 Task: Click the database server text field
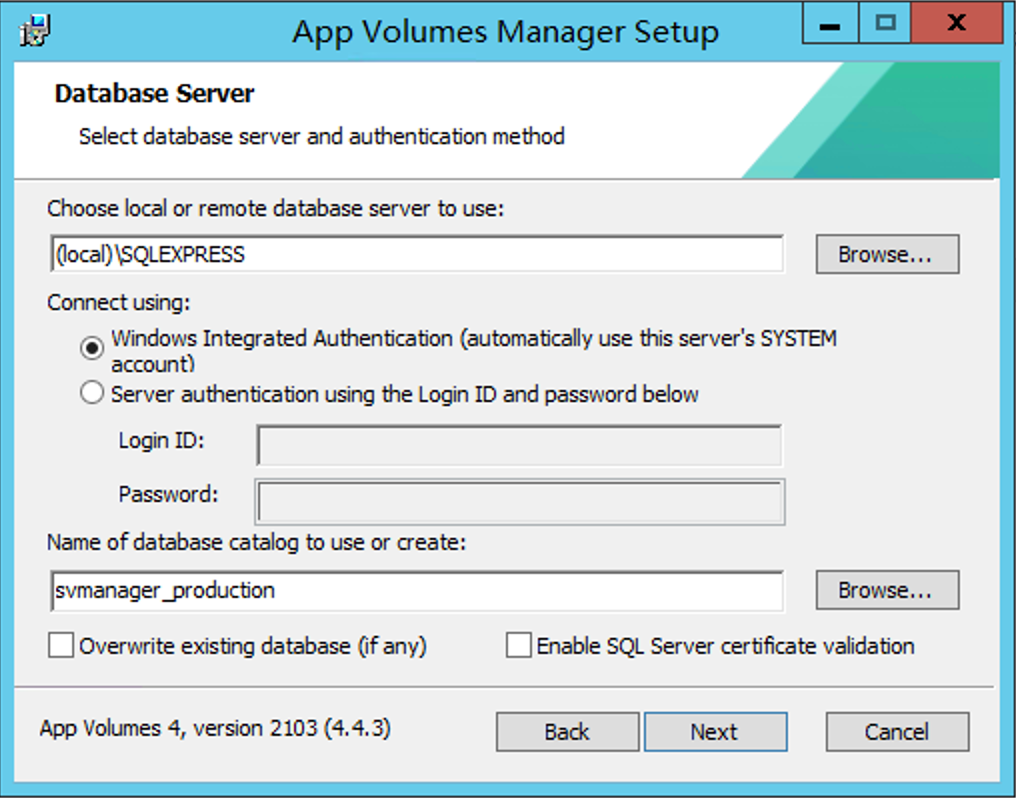coord(416,254)
